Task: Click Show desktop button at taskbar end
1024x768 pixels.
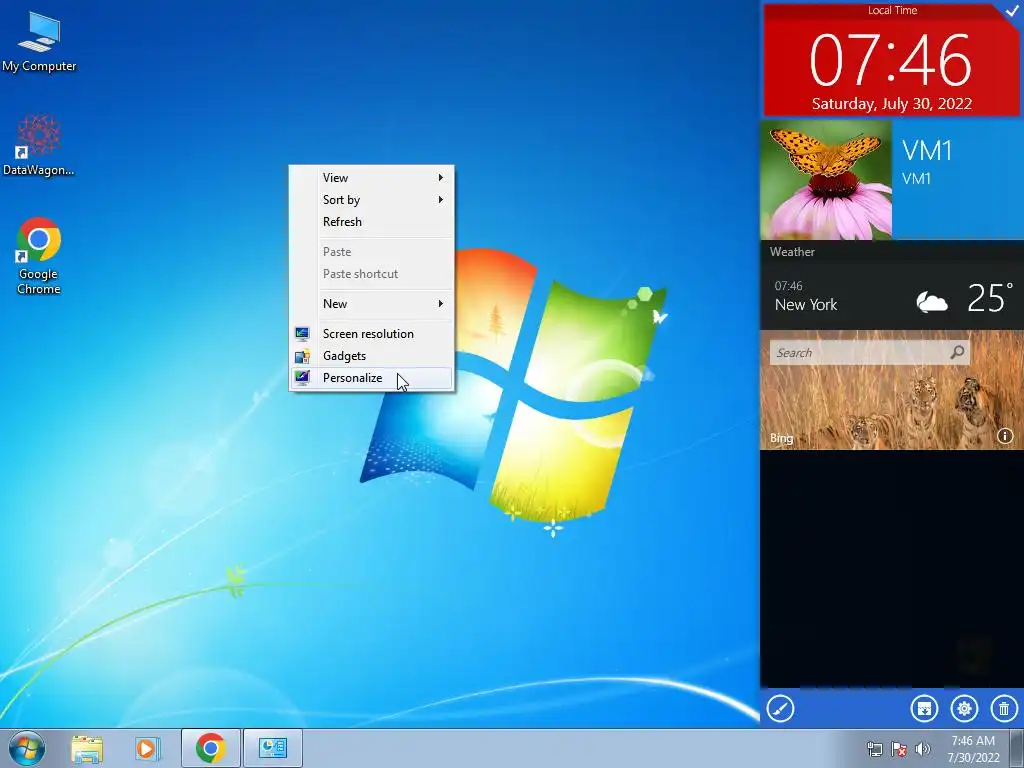Action: (1017, 748)
